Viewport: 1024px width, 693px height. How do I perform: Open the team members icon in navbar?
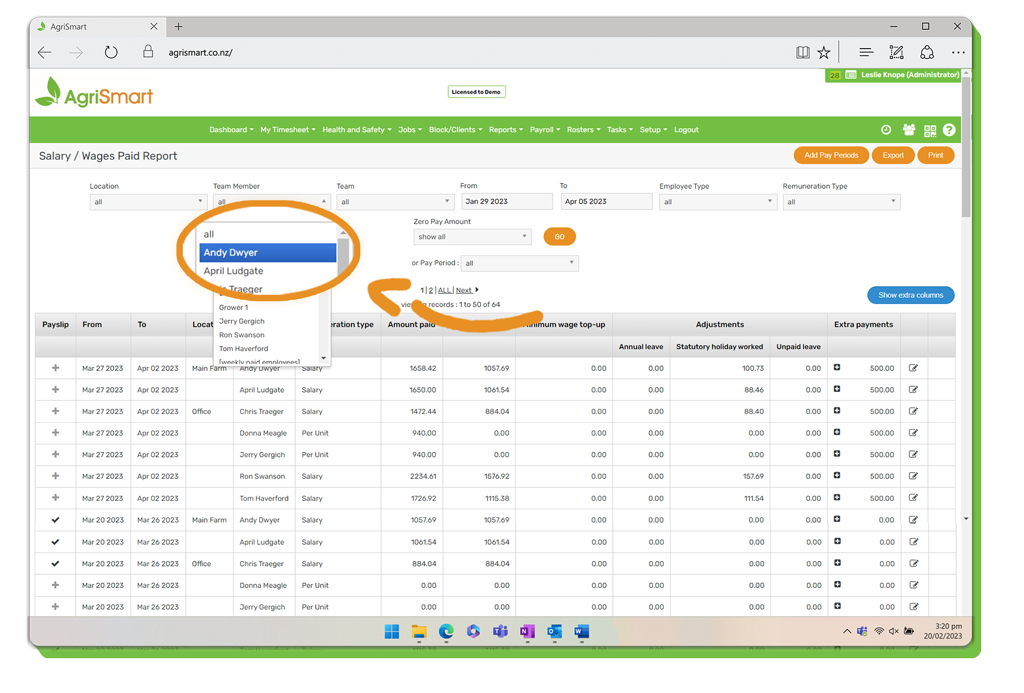[x=908, y=130]
